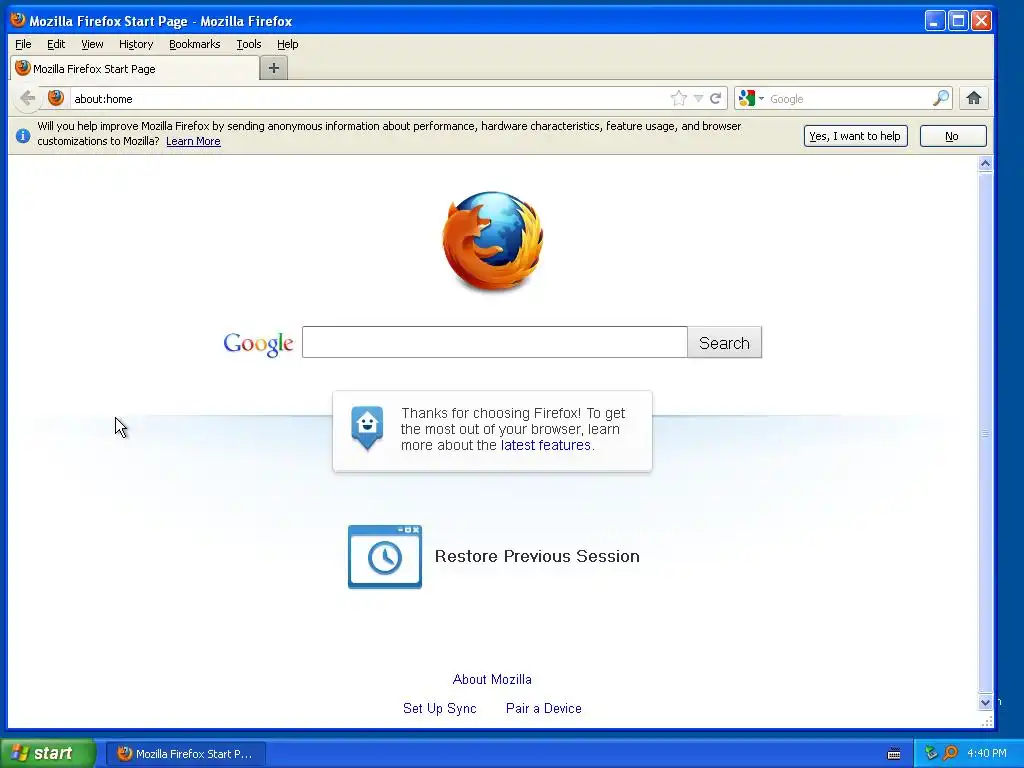The height and width of the screenshot is (768, 1024).
Task: Go to the home page icon
Action: 974,99
